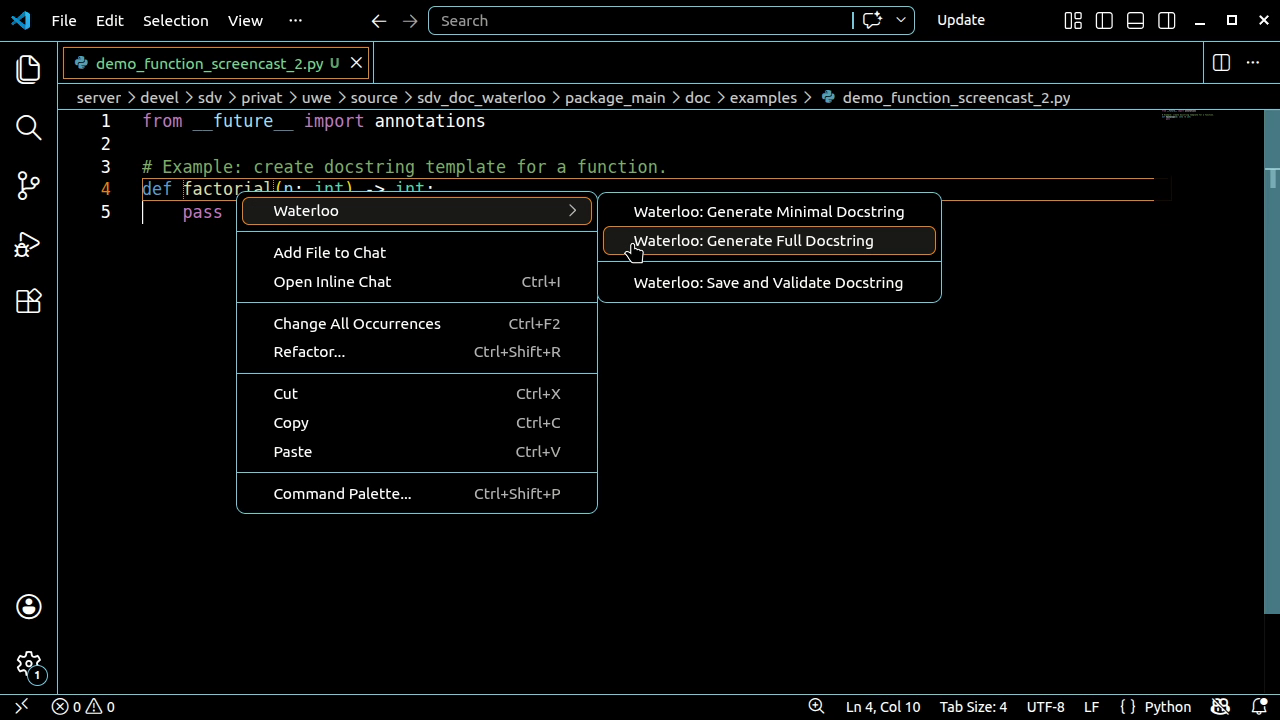Open the doc breadcrumb
Viewport: 1280px width, 720px height.
point(698,98)
